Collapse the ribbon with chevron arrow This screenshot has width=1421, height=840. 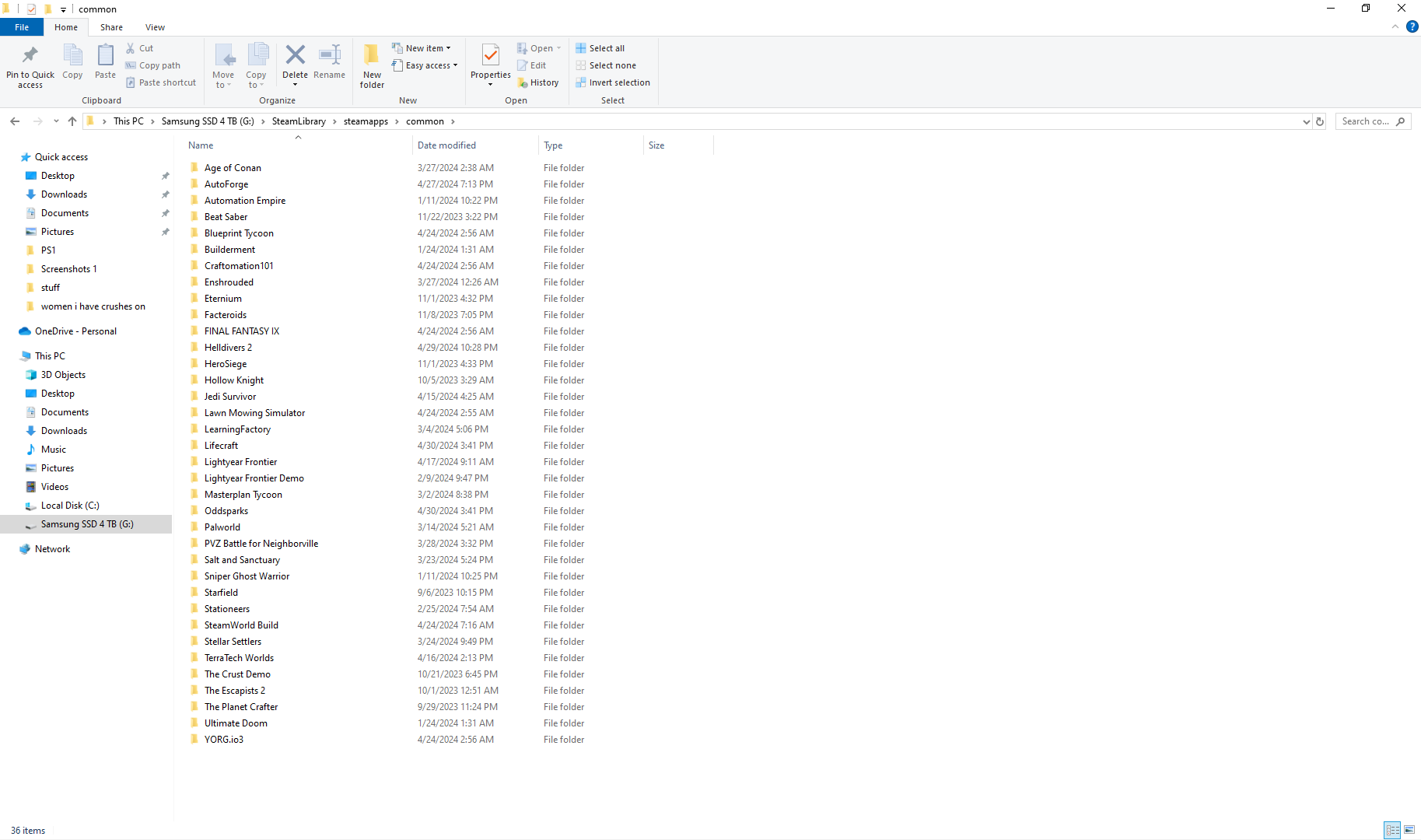pos(1395,26)
